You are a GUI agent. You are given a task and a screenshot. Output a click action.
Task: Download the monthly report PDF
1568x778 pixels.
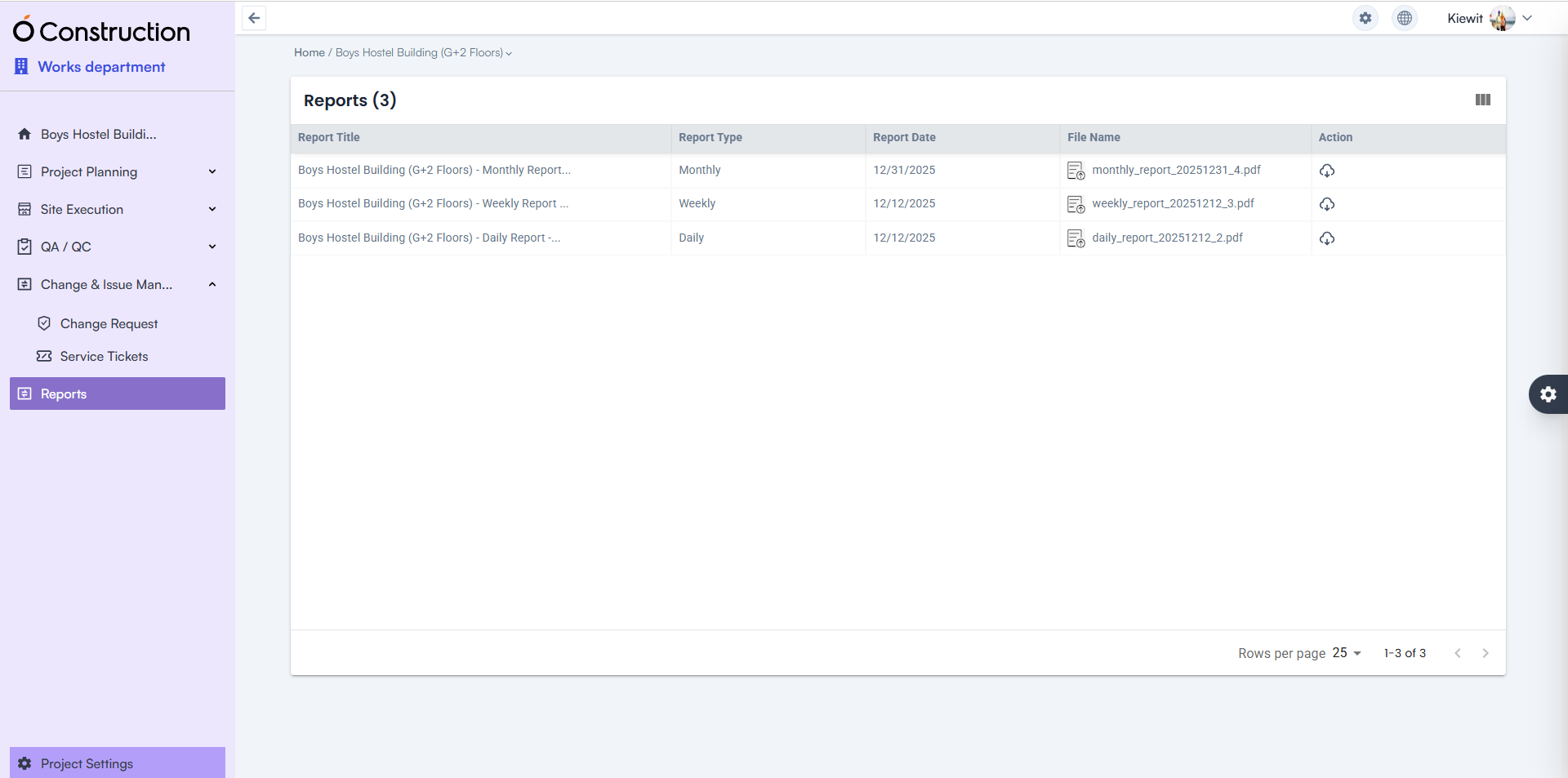[x=1326, y=171]
